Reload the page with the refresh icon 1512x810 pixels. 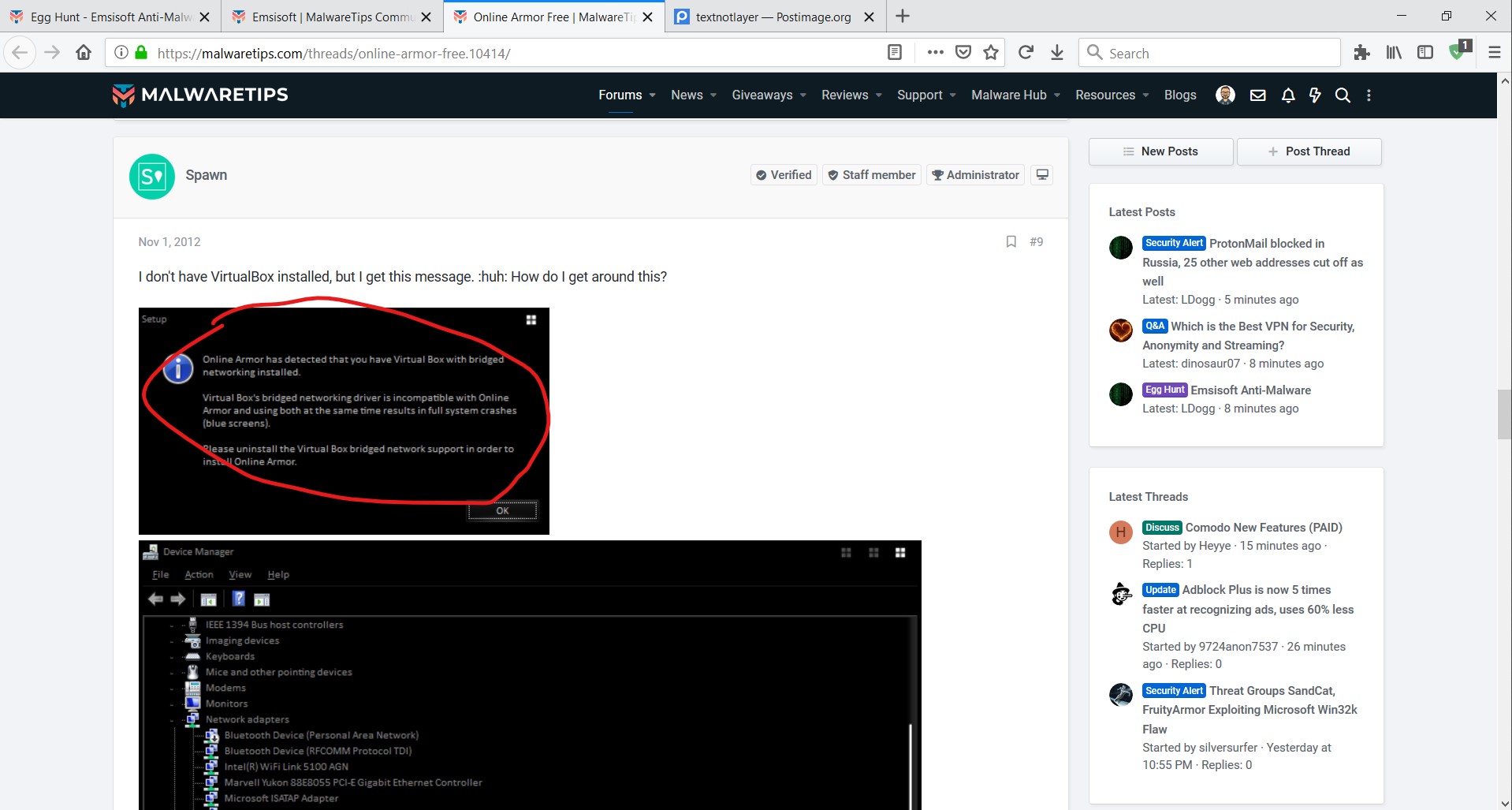click(x=1026, y=53)
